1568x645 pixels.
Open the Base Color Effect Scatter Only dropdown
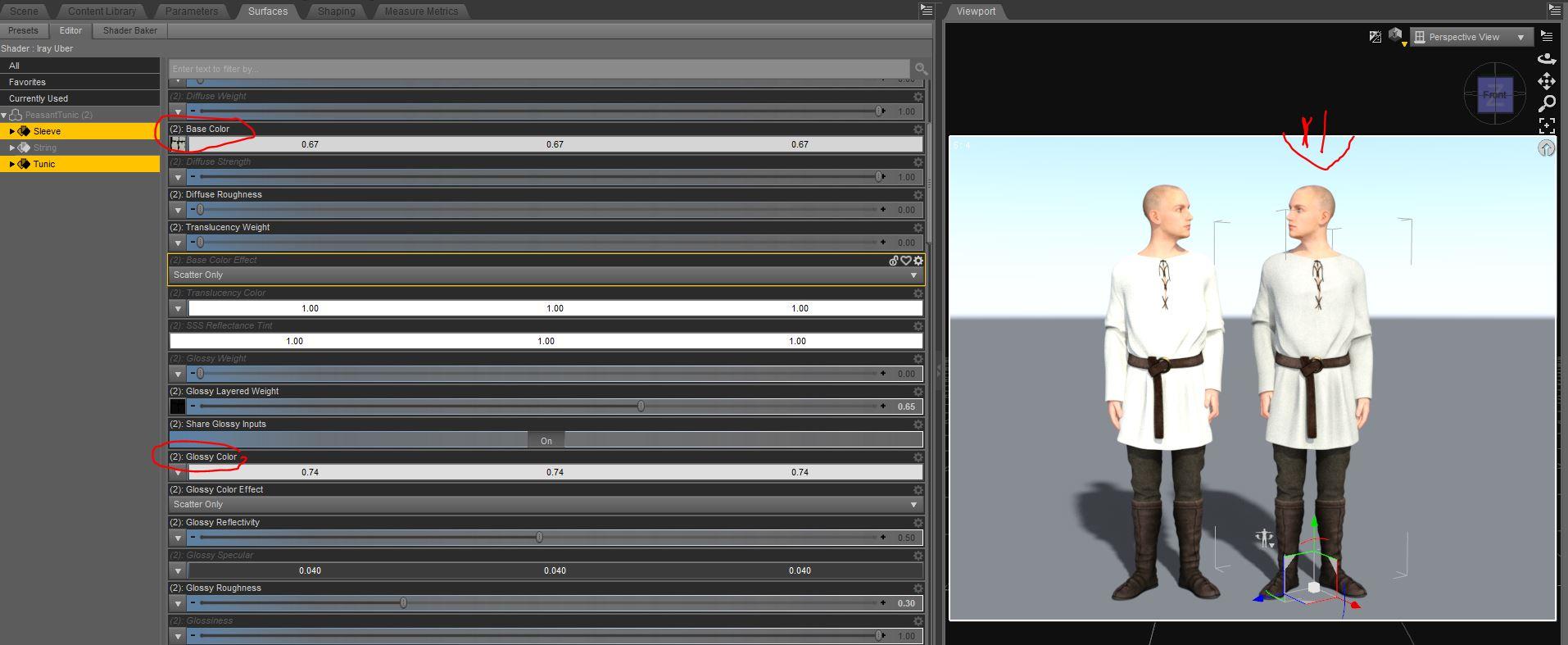pyautogui.click(x=546, y=275)
